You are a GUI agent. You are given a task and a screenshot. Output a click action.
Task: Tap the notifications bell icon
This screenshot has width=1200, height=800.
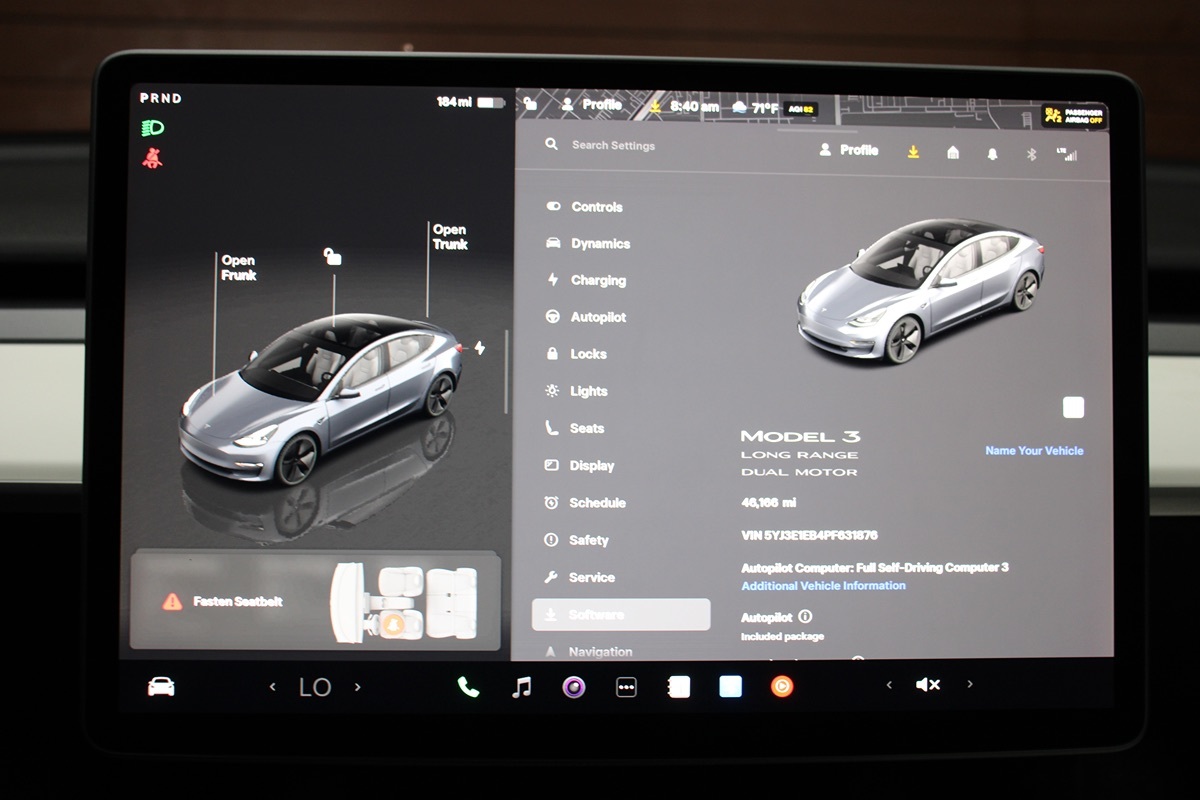(993, 153)
